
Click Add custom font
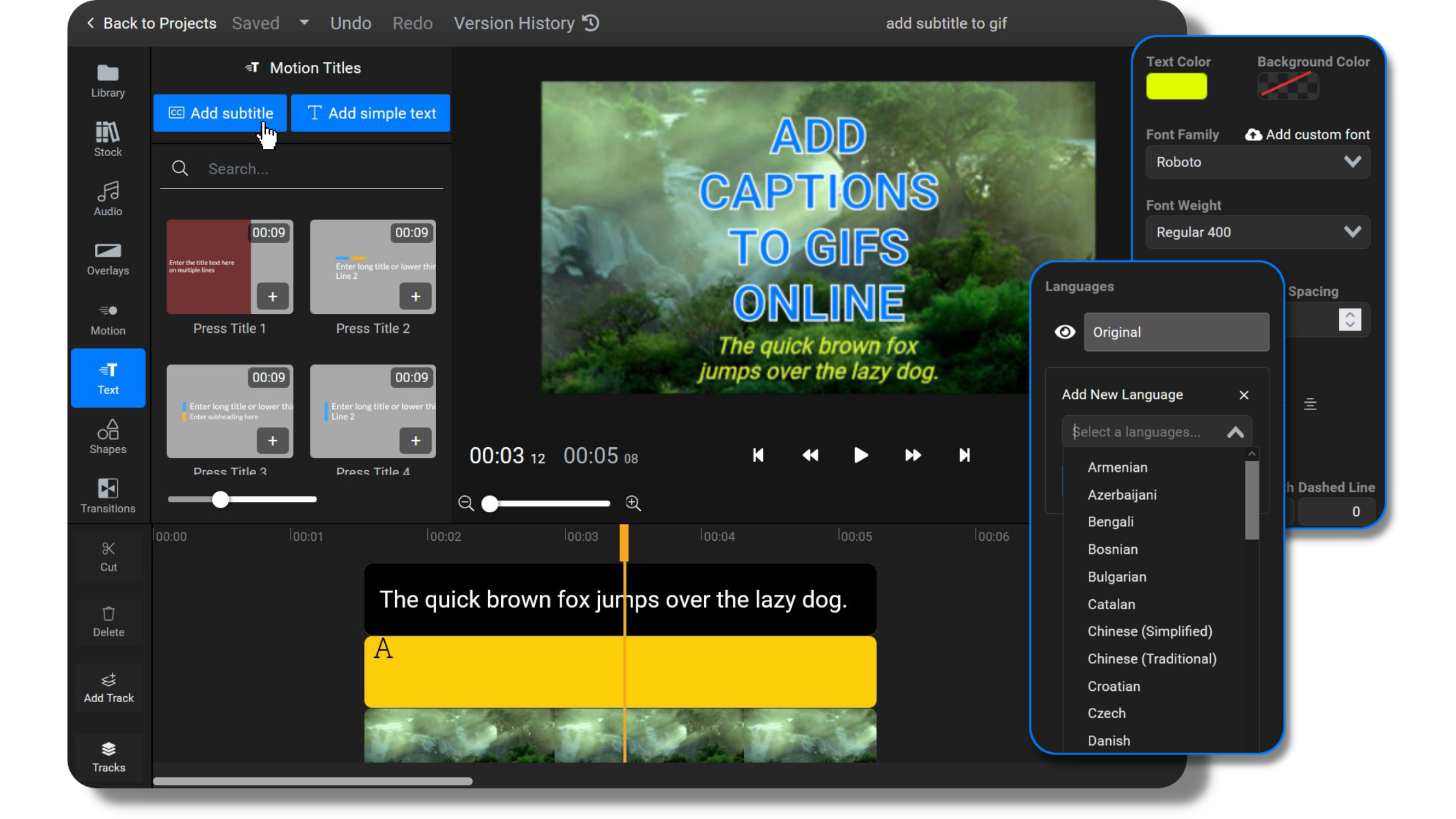pyautogui.click(x=1307, y=135)
